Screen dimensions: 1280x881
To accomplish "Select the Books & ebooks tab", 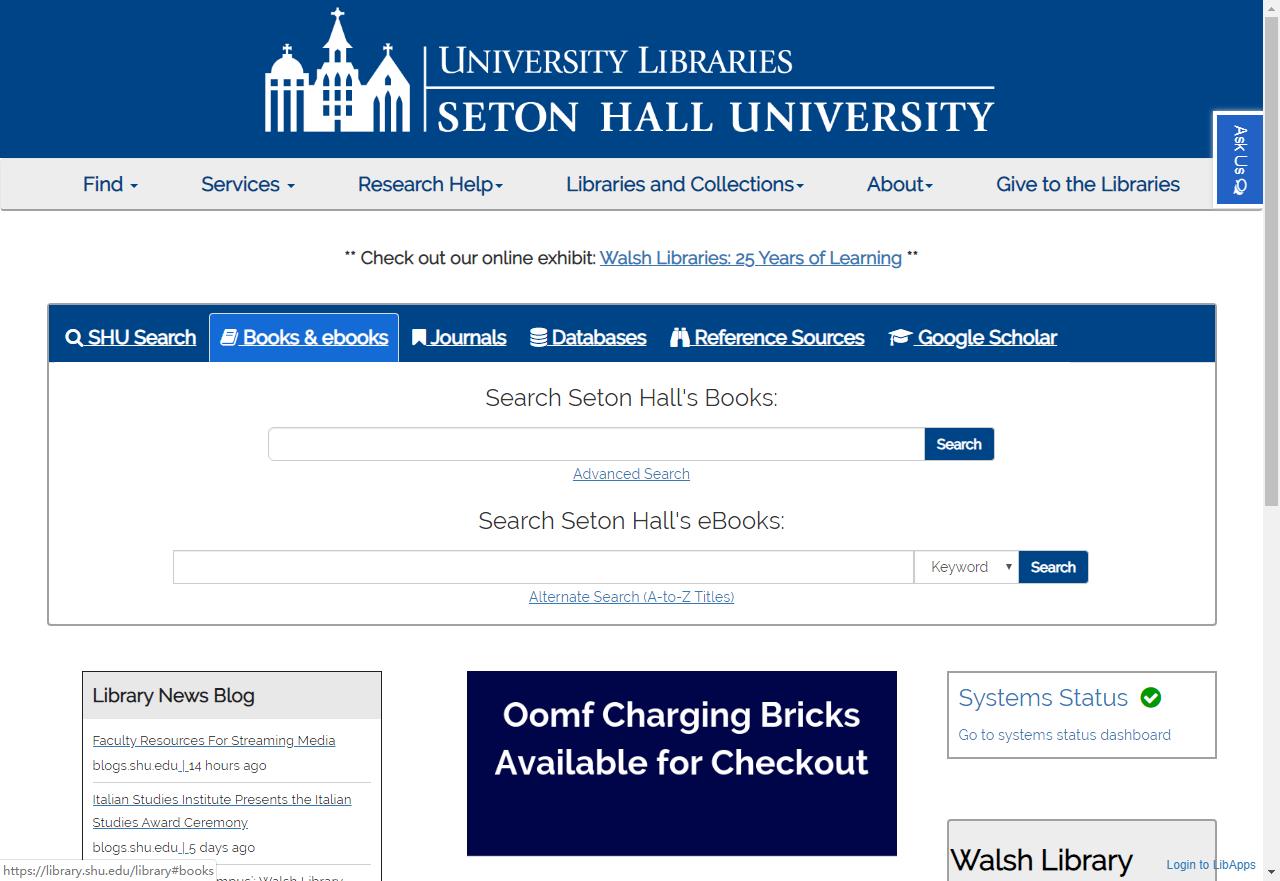I will coord(304,338).
